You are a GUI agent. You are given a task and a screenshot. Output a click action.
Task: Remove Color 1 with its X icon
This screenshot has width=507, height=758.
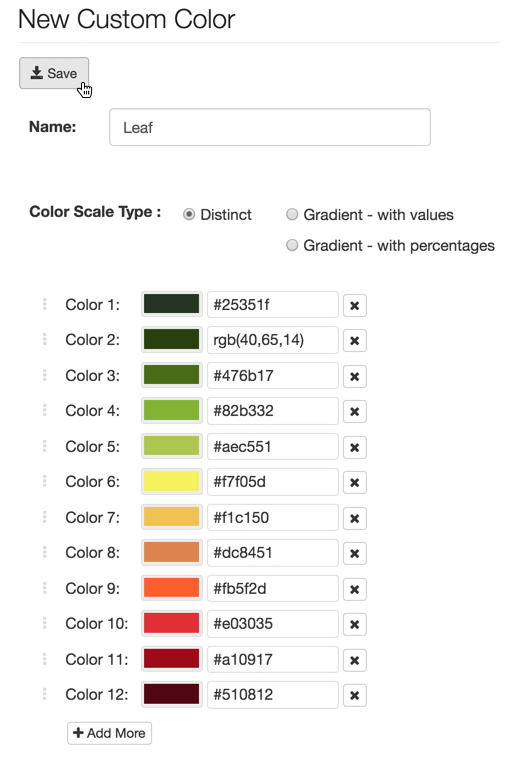click(354, 305)
